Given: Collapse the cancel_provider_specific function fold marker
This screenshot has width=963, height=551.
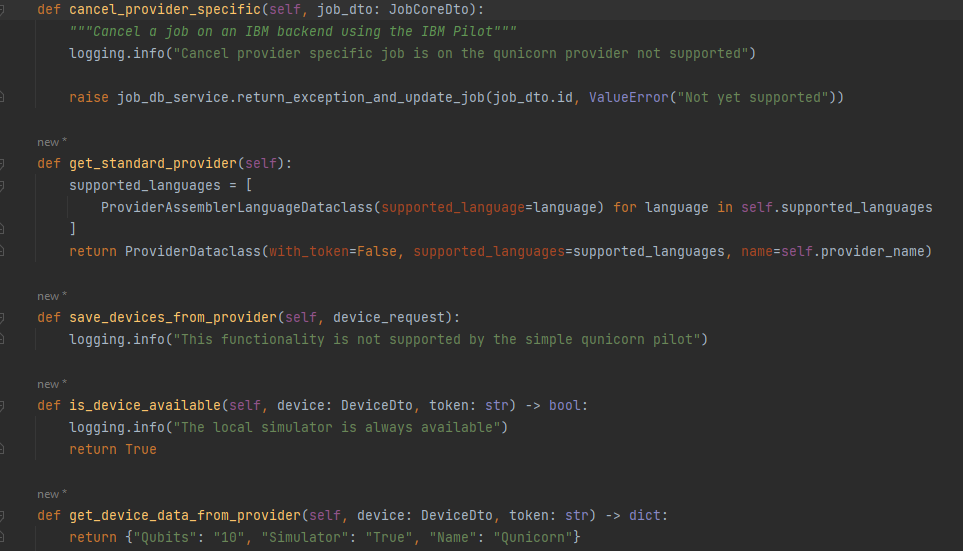Looking at the screenshot, I should [2, 10].
